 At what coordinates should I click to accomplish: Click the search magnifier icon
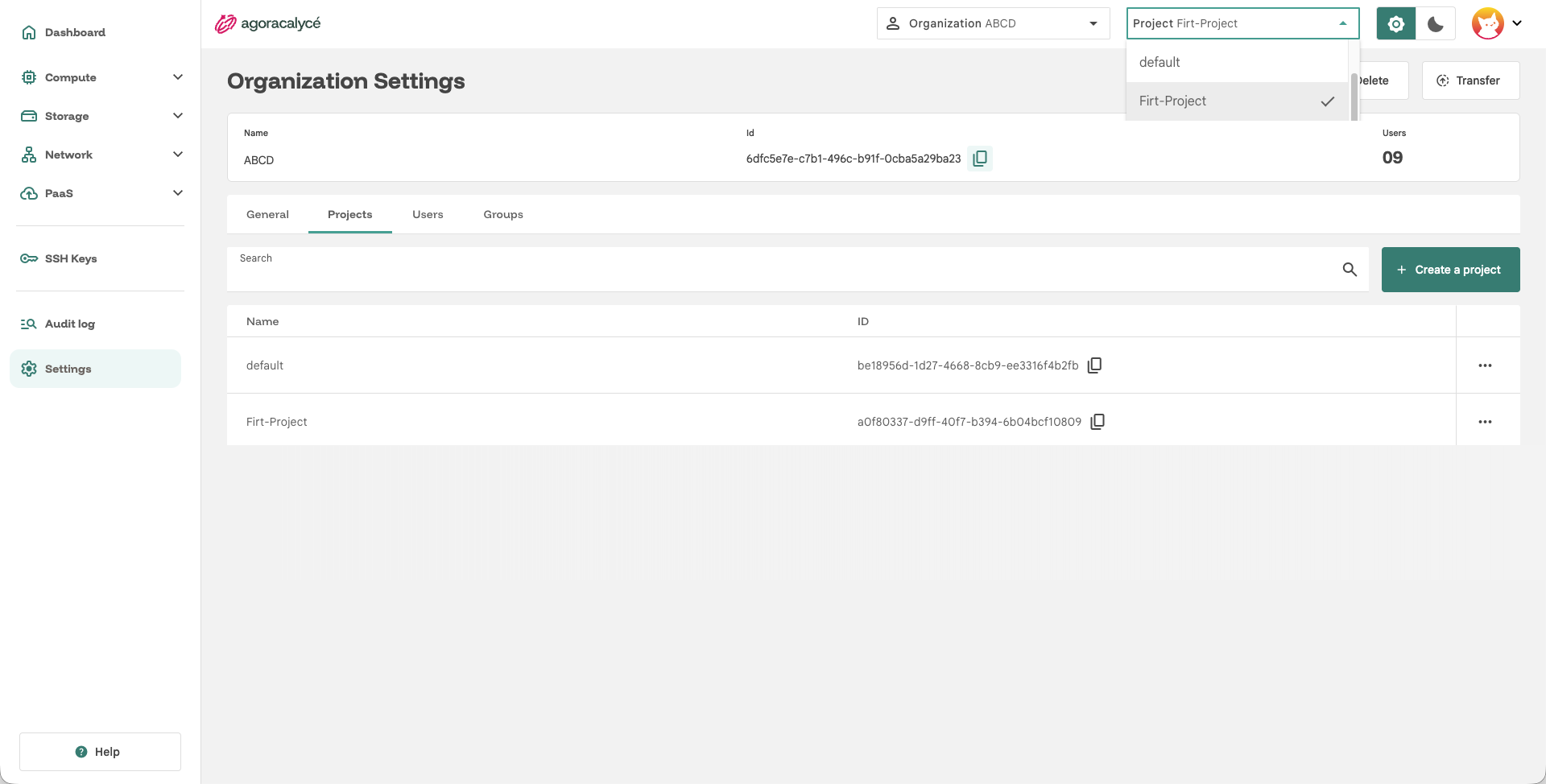point(1350,270)
